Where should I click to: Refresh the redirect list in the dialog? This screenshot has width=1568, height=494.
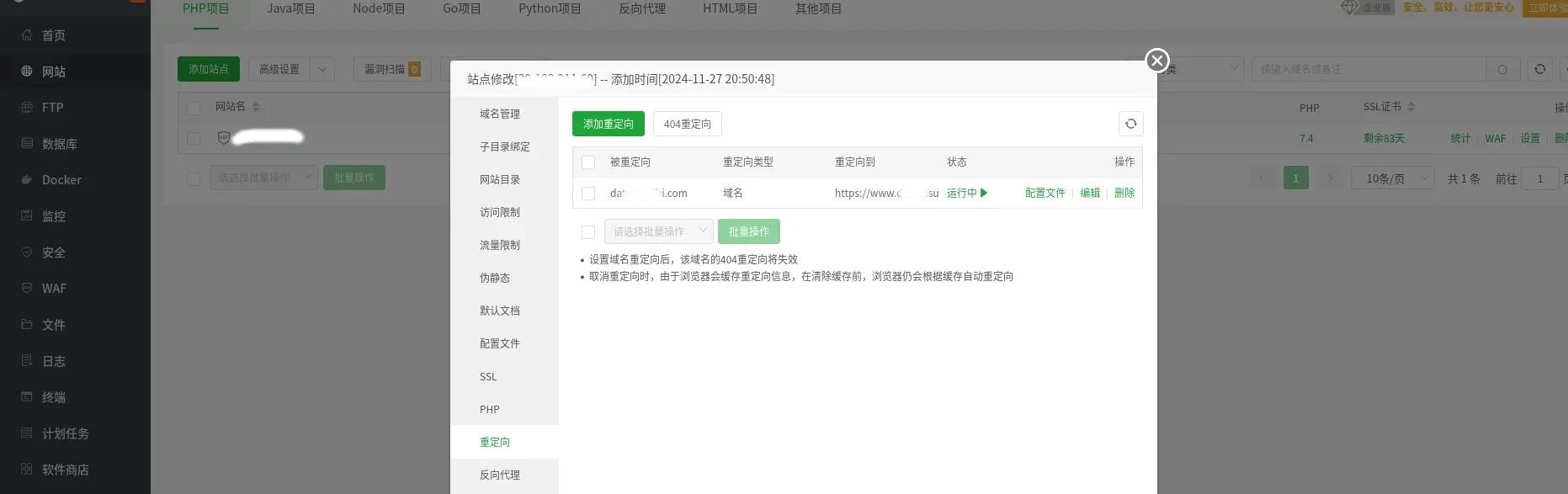point(1130,124)
